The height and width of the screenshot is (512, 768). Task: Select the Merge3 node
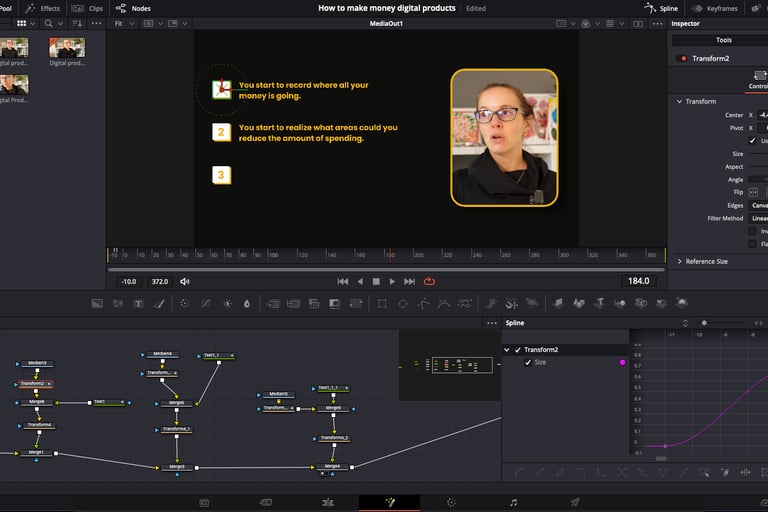177,467
